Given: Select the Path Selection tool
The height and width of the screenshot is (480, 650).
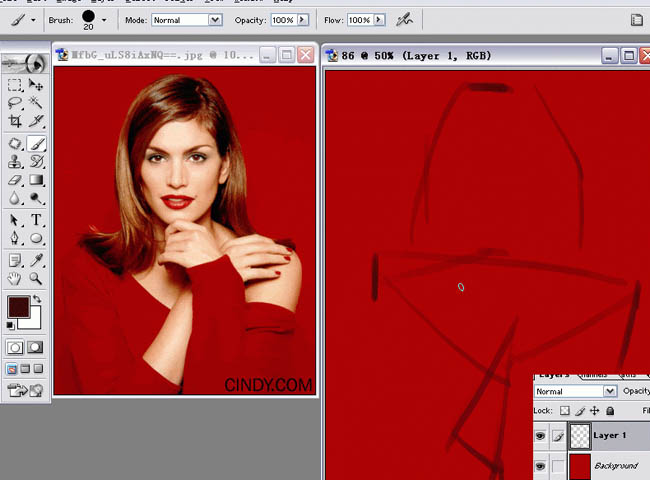Looking at the screenshot, I should 15,220.
